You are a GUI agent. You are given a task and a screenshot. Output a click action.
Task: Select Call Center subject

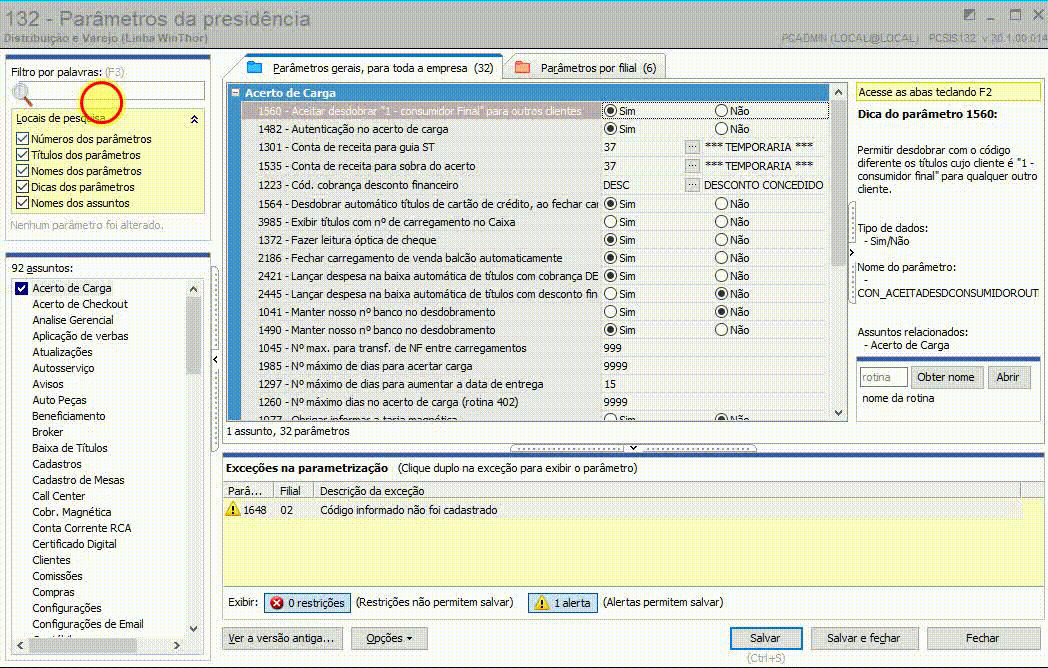pos(58,496)
